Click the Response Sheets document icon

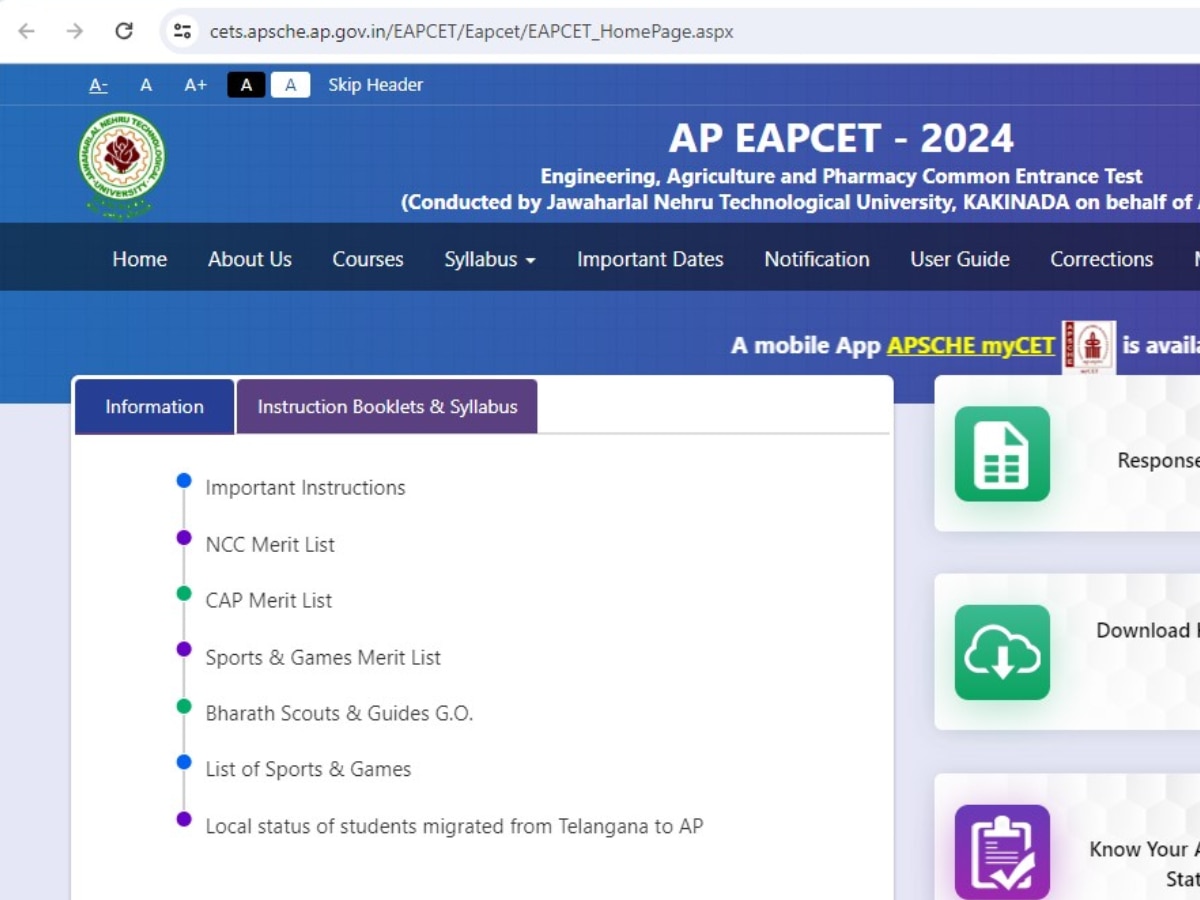point(1000,455)
